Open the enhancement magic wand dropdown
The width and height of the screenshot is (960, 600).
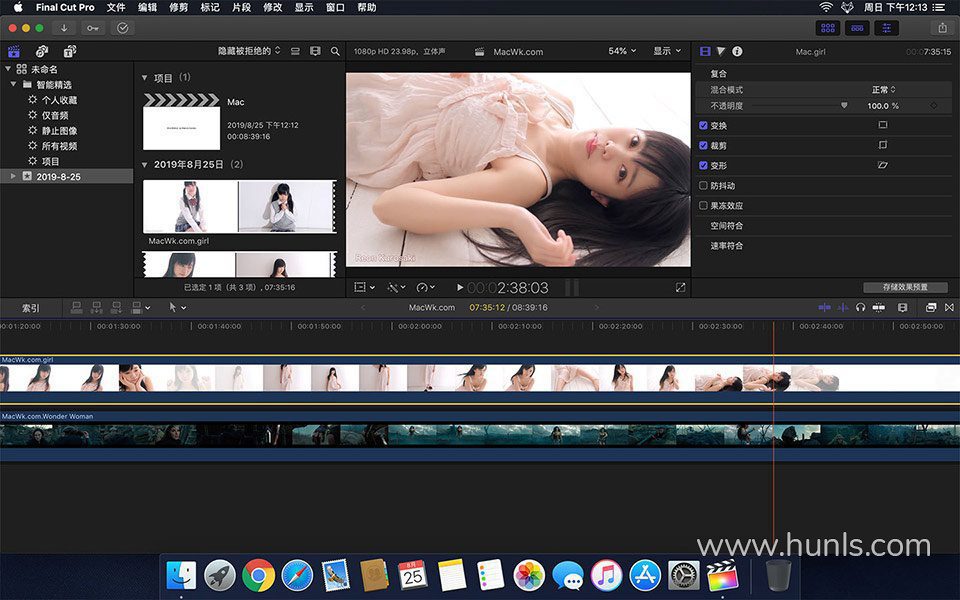(397, 287)
